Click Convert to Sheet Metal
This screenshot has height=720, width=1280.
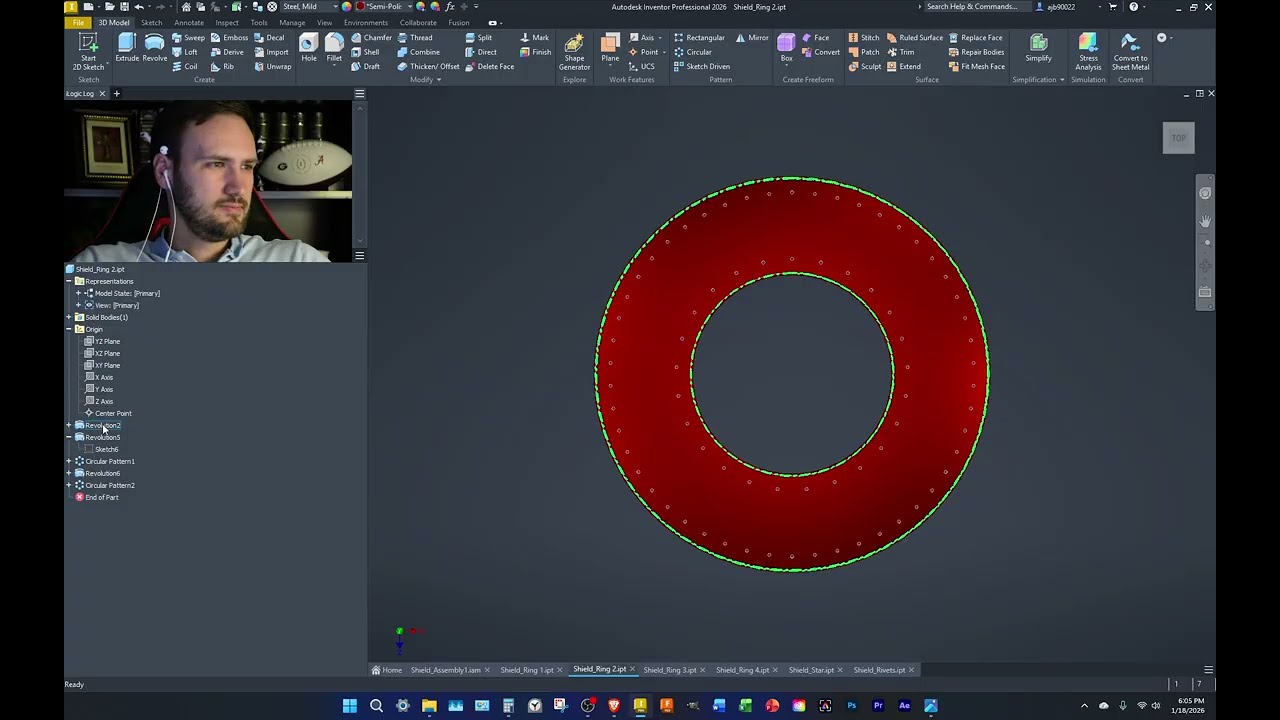click(1130, 51)
